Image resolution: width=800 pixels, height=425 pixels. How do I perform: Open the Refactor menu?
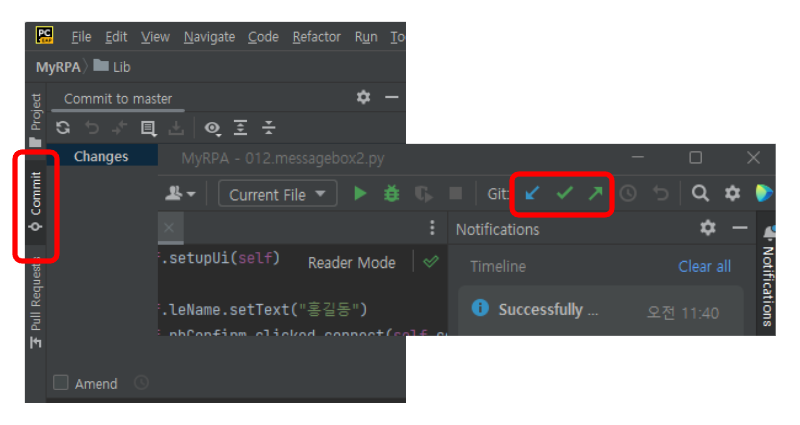pos(316,37)
